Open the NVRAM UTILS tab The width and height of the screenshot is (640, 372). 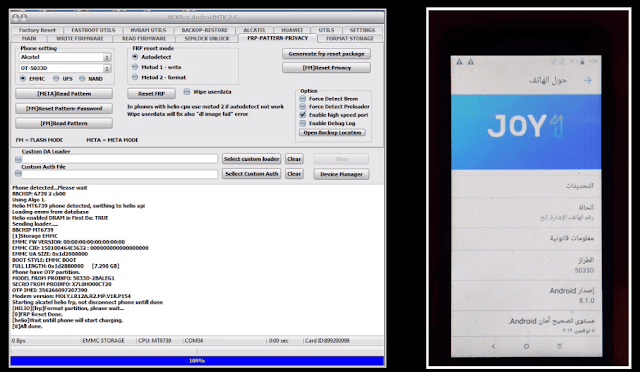148,30
